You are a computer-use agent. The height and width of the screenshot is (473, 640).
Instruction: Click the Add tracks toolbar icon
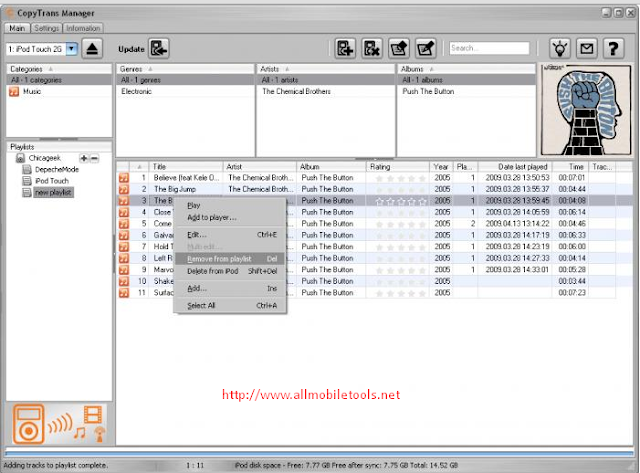[345, 49]
